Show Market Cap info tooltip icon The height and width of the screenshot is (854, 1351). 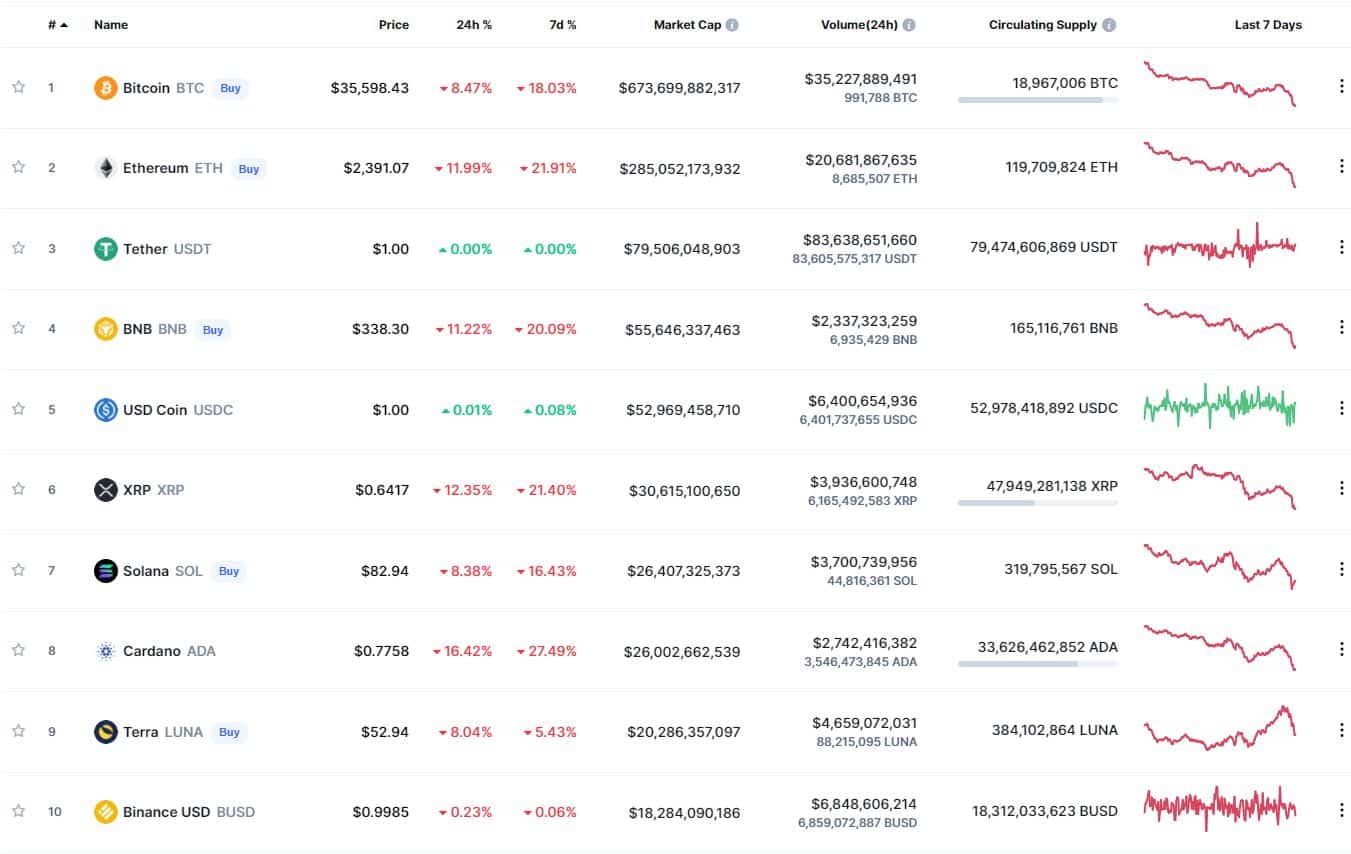(732, 25)
